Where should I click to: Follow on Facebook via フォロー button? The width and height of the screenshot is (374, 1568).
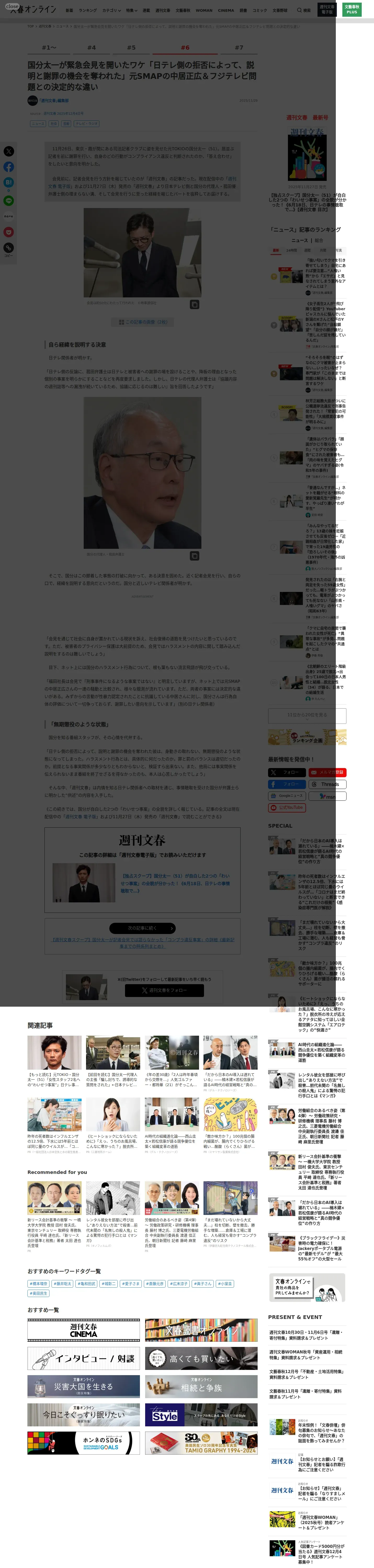(x=287, y=784)
